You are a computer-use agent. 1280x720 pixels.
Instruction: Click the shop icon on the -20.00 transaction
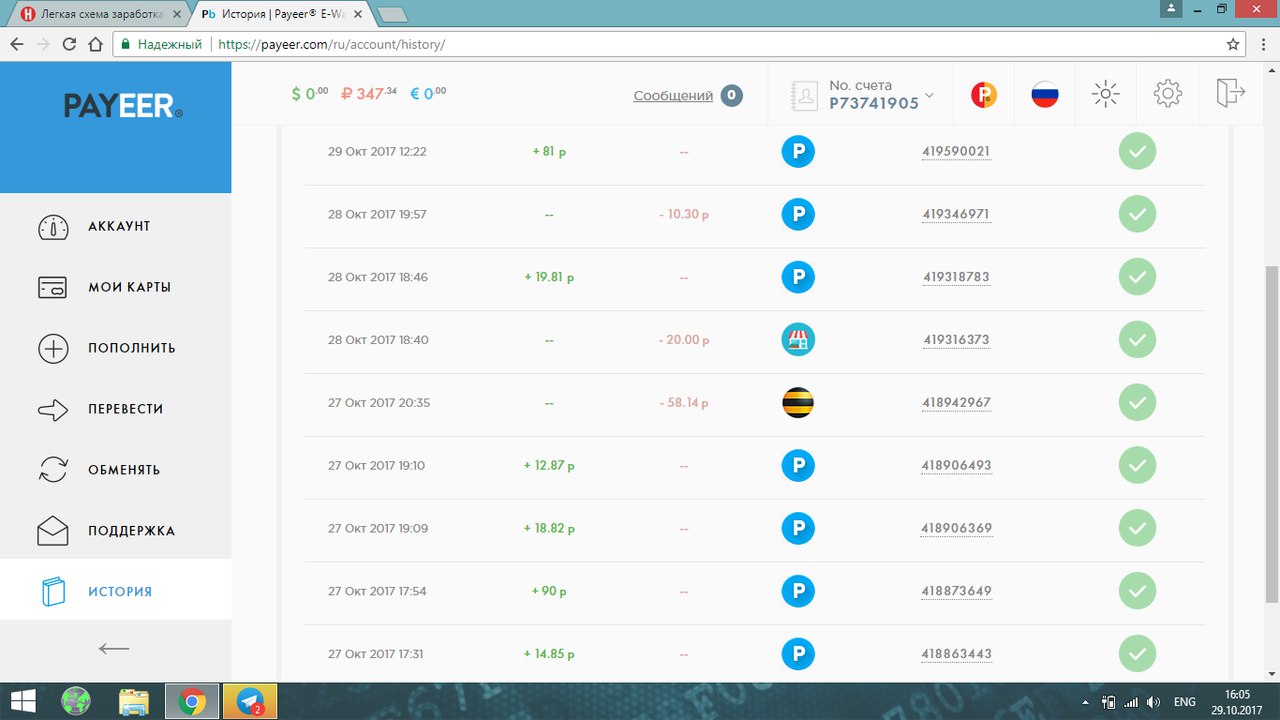pyautogui.click(x=797, y=340)
